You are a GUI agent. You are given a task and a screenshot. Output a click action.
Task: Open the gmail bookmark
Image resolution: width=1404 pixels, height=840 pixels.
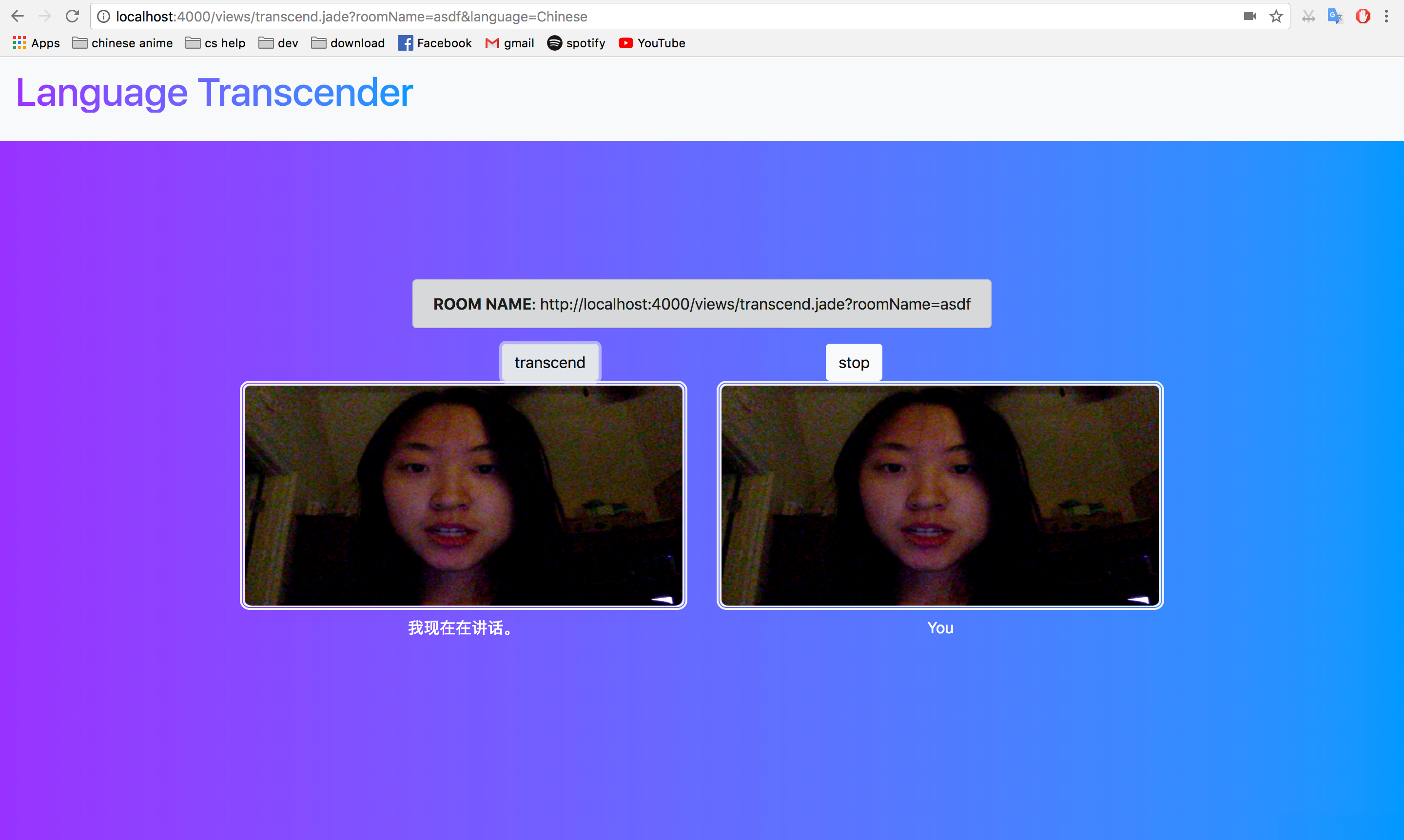pos(510,43)
